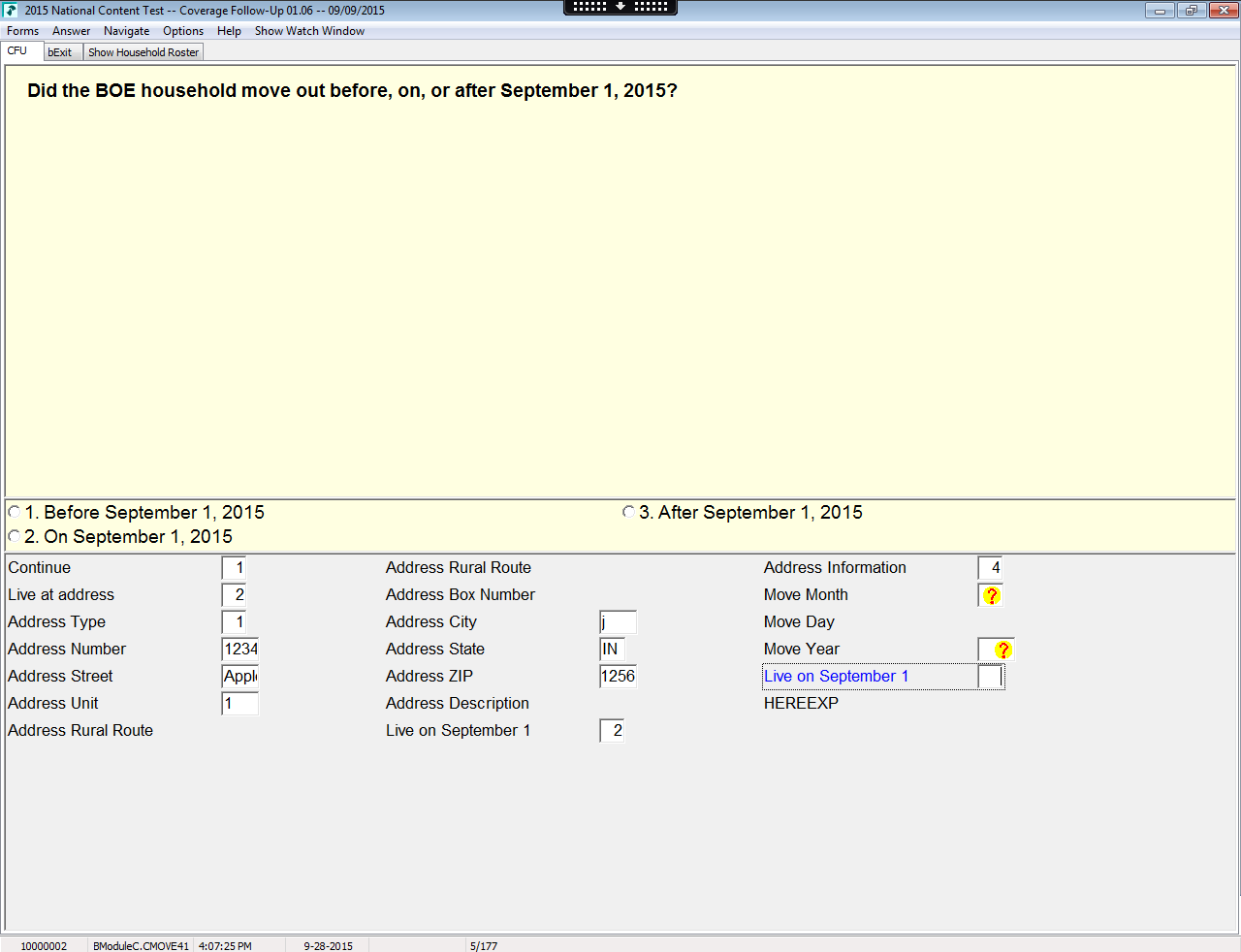Click the Address Street input field
Viewport: 1241px width, 952px height.
pyautogui.click(x=240, y=677)
